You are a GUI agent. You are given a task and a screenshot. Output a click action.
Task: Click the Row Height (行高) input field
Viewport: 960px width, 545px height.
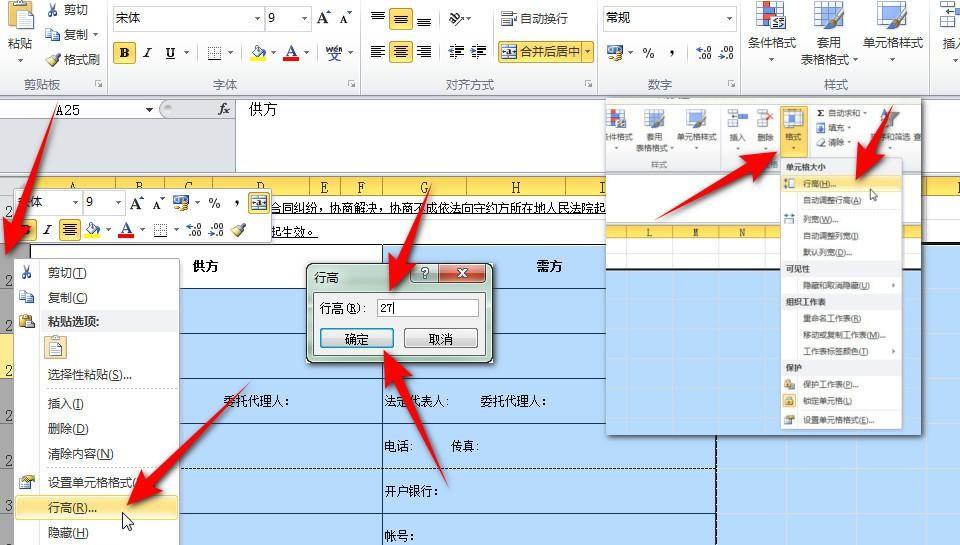[x=427, y=307]
